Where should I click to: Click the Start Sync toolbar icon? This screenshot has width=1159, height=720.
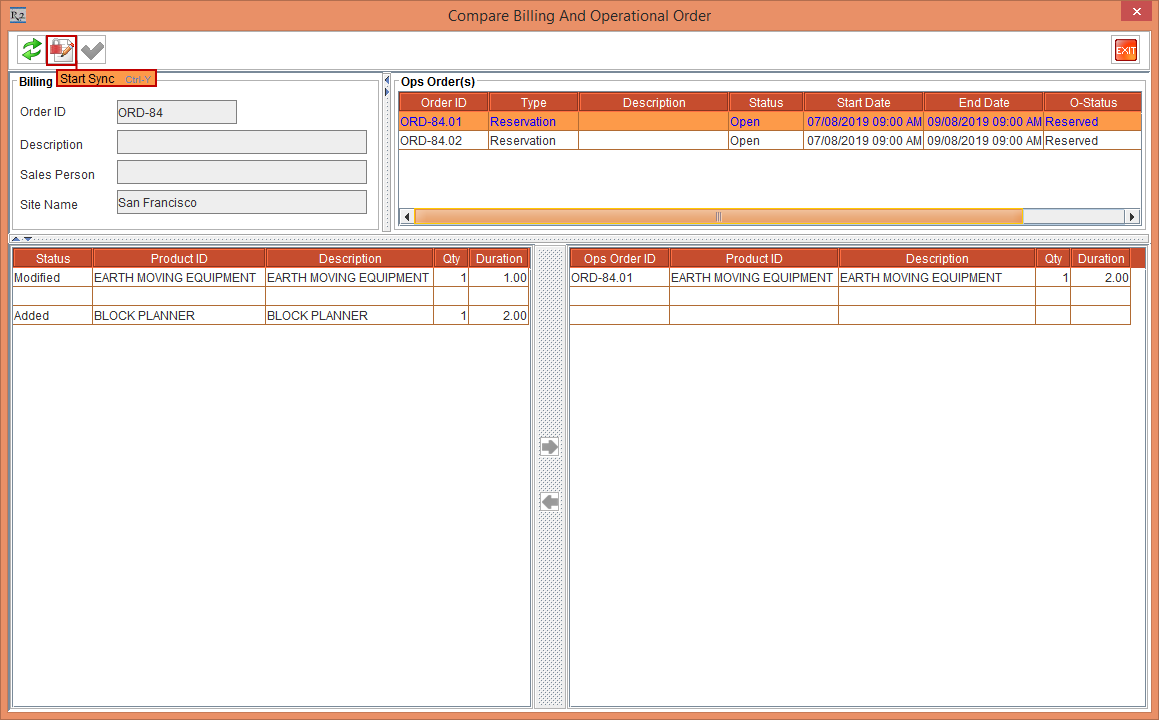pyautogui.click(x=61, y=49)
